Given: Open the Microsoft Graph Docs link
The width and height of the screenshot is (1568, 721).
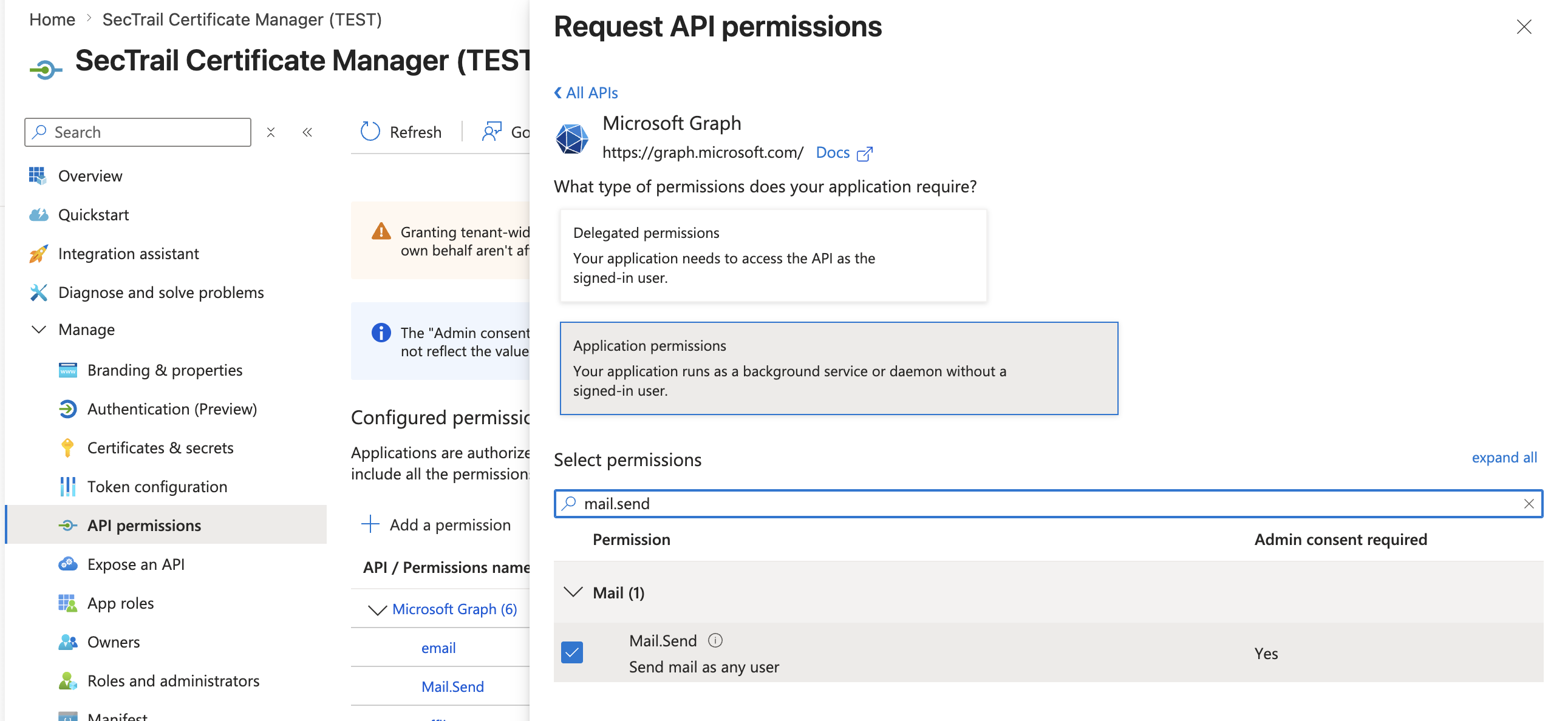Looking at the screenshot, I should pos(832,152).
